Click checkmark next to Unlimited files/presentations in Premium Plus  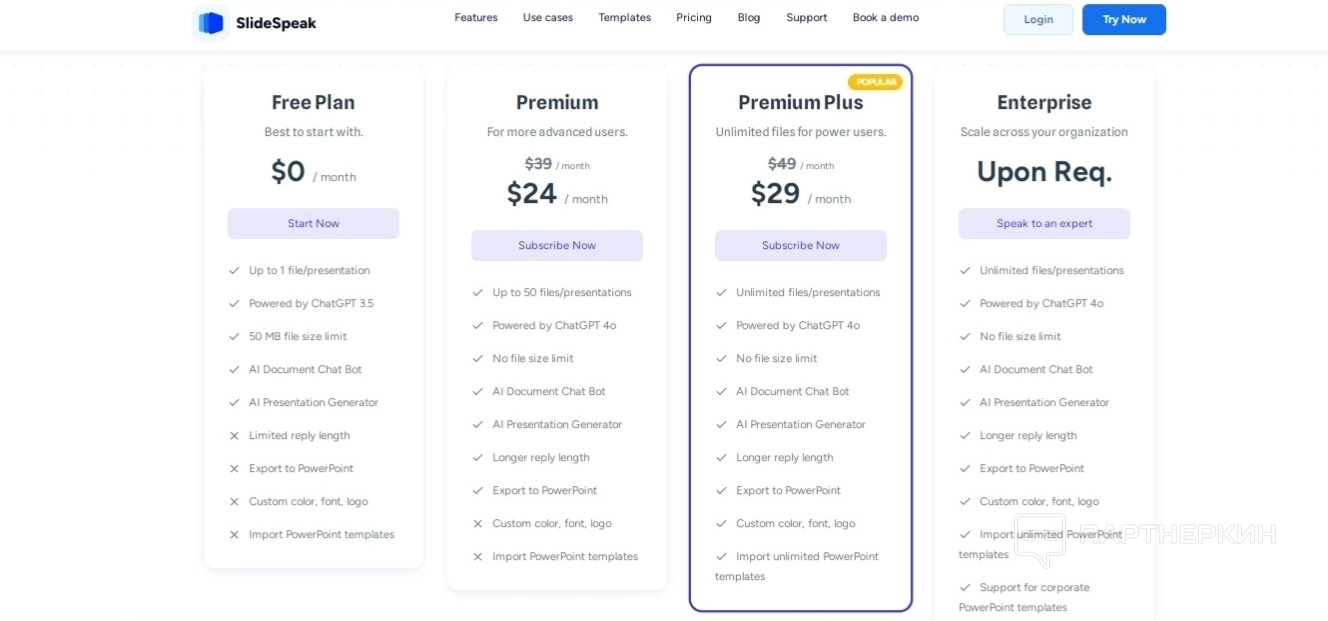(x=721, y=293)
